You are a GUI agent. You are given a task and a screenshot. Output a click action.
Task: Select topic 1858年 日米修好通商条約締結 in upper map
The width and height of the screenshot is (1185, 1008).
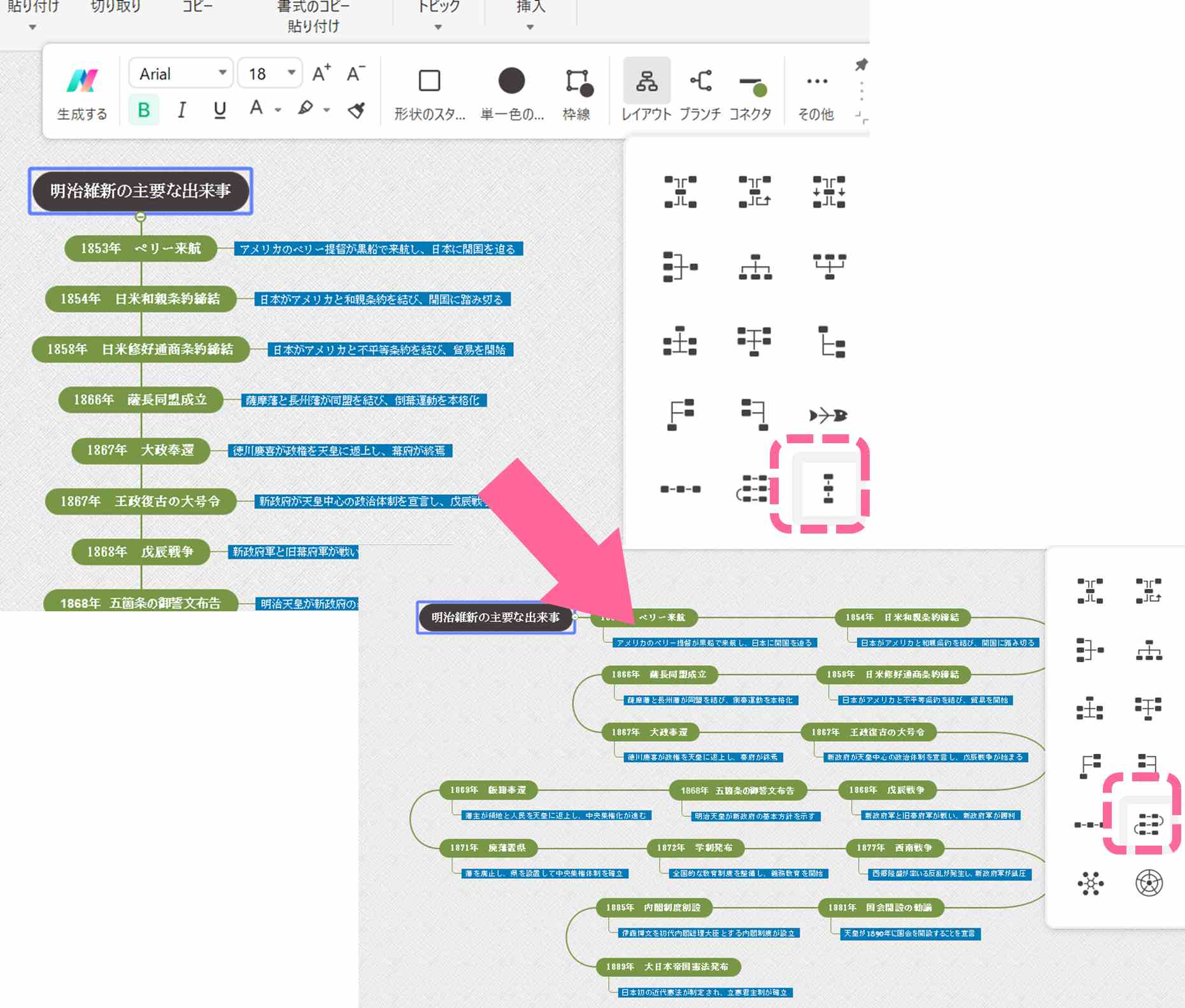pos(141,349)
